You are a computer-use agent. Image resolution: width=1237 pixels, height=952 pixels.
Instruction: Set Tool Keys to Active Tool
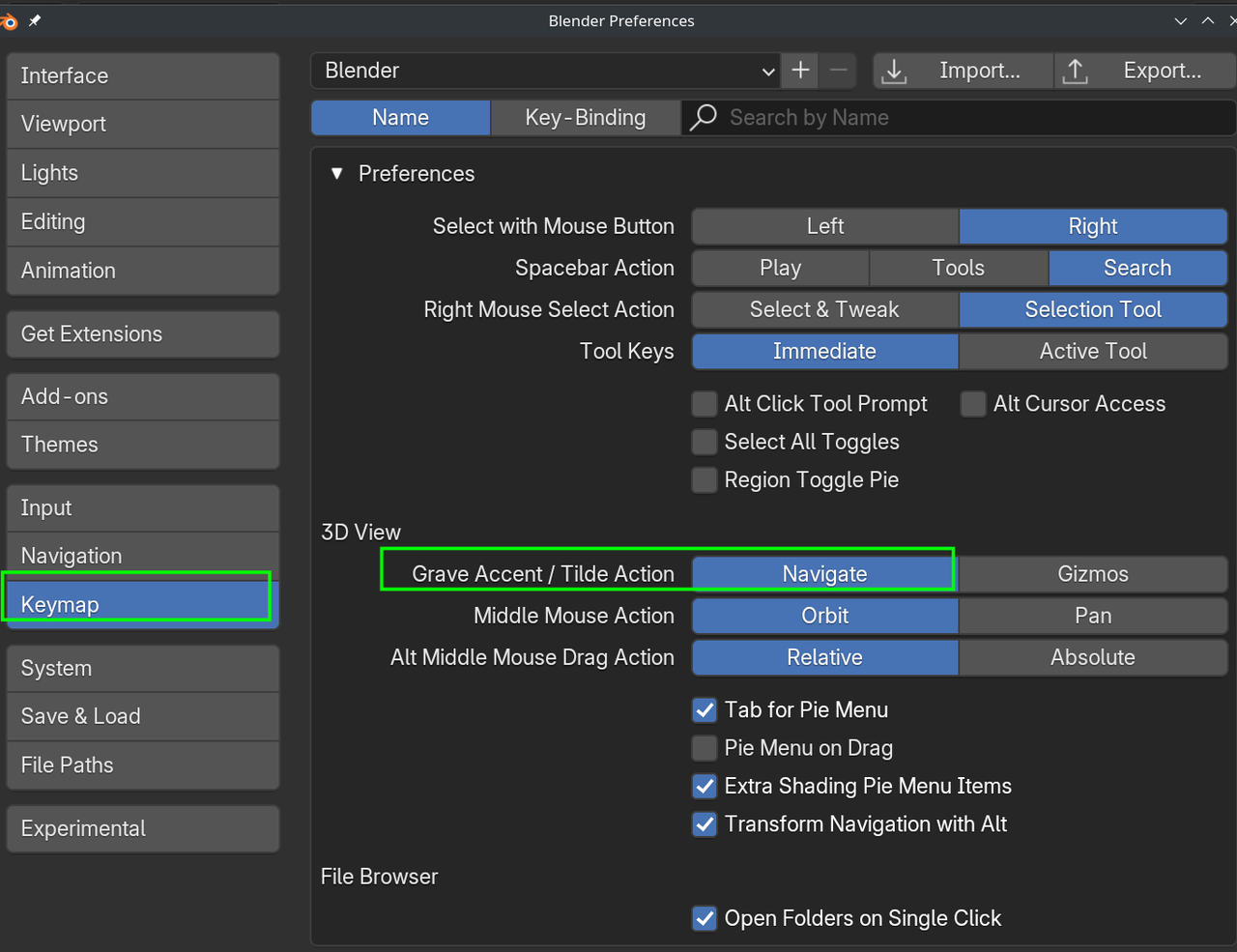point(1093,351)
